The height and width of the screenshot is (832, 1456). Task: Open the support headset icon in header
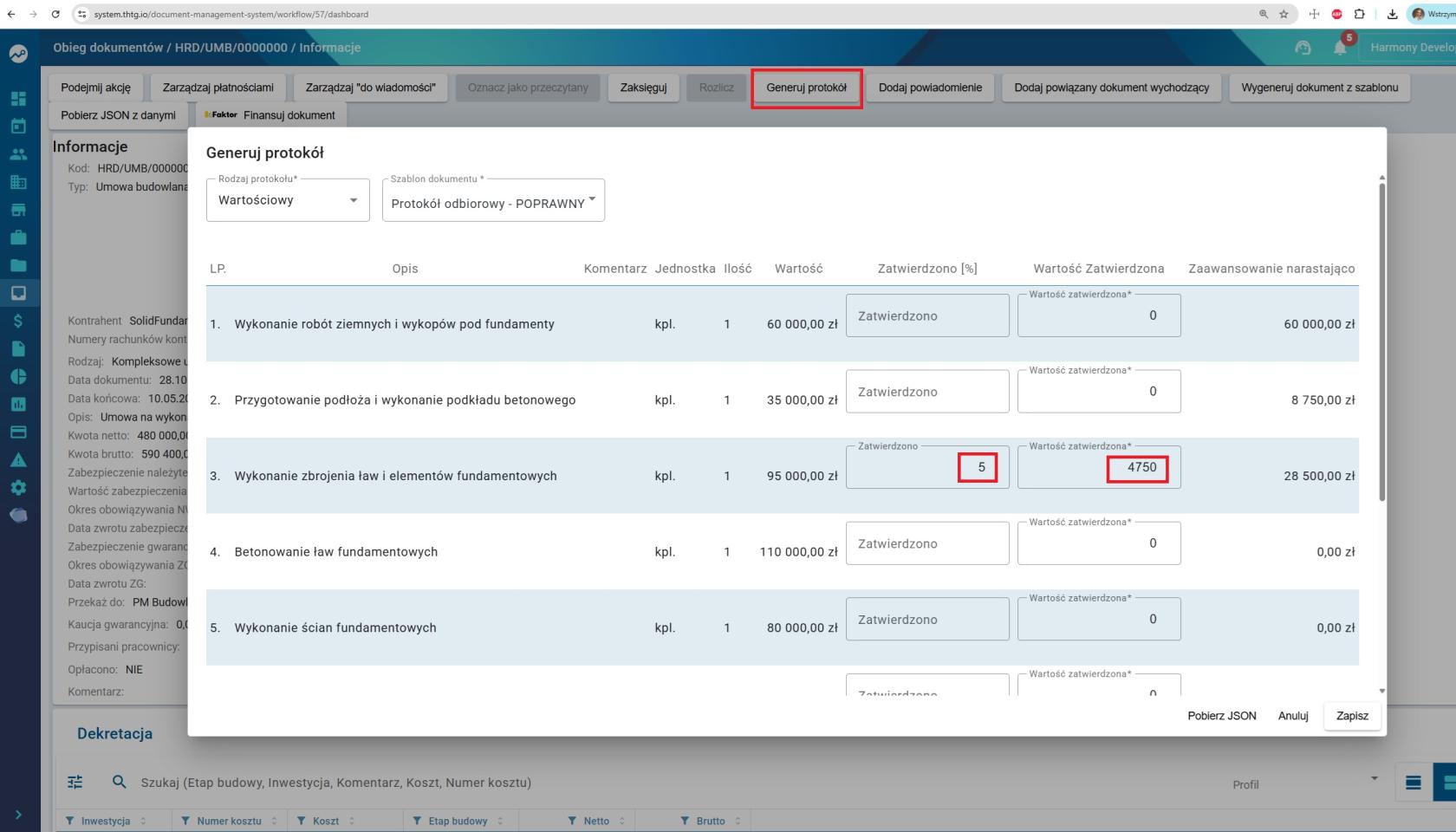[1303, 48]
